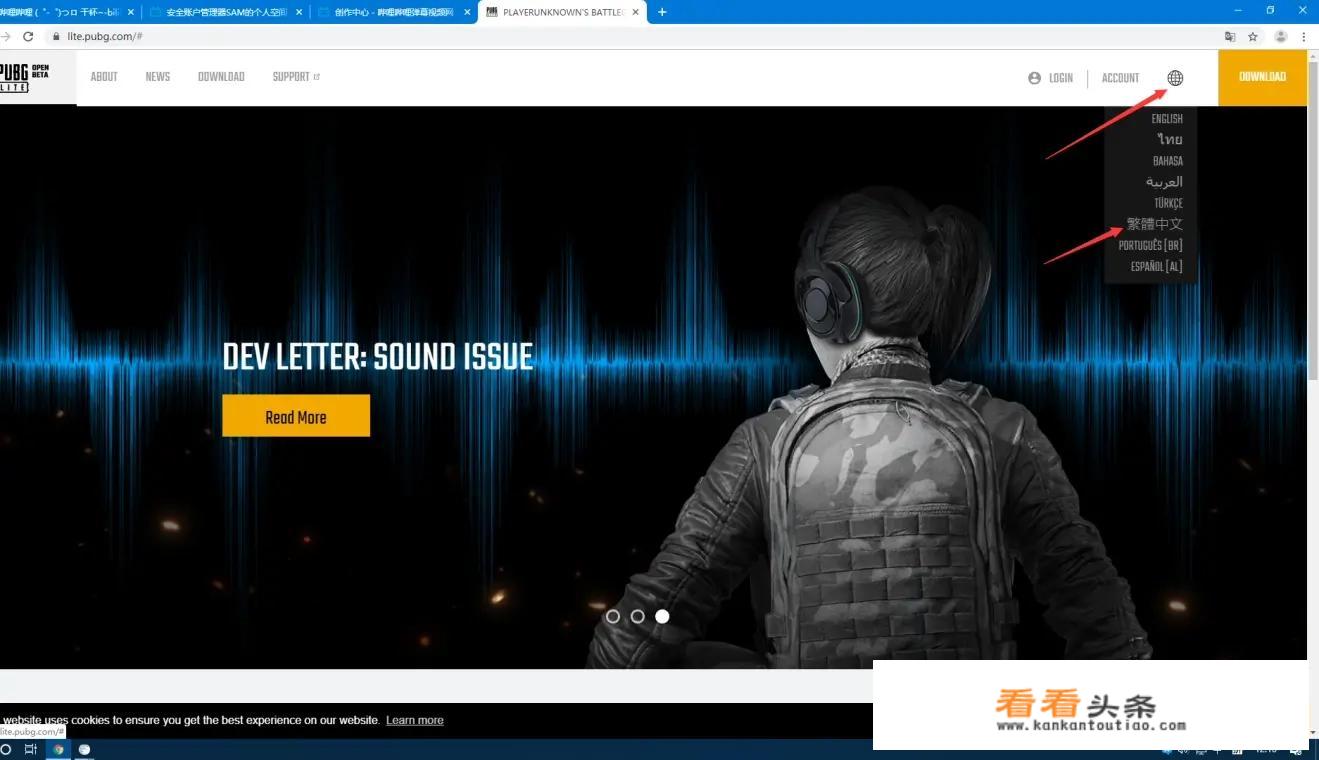
Task: Click the yellow DOWNLOAD button
Action: coord(1262,77)
